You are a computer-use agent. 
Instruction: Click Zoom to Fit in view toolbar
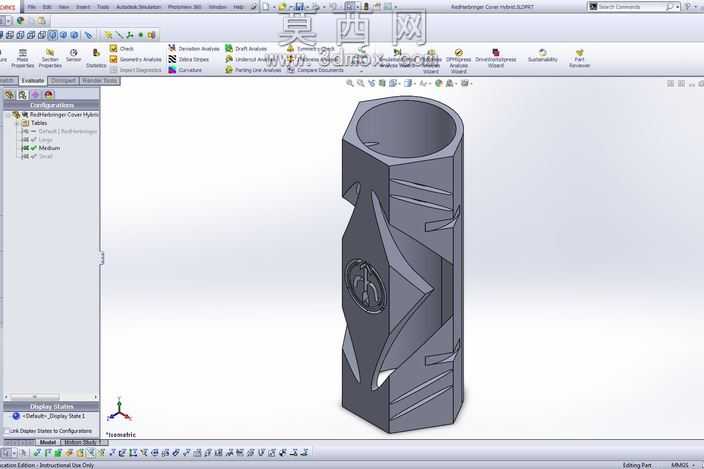[x=350, y=83]
